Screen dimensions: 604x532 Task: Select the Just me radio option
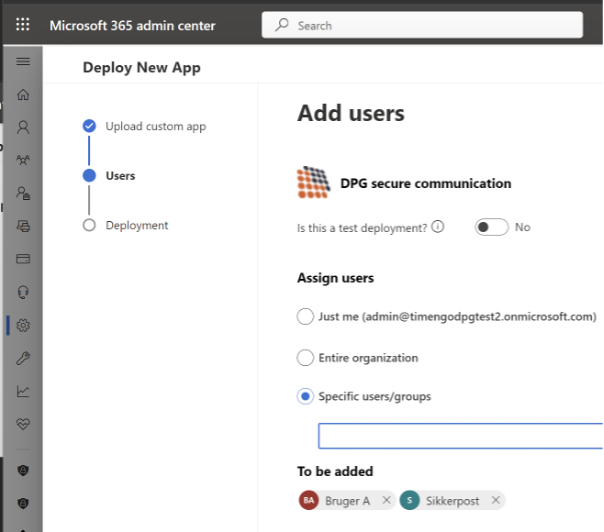point(305,316)
